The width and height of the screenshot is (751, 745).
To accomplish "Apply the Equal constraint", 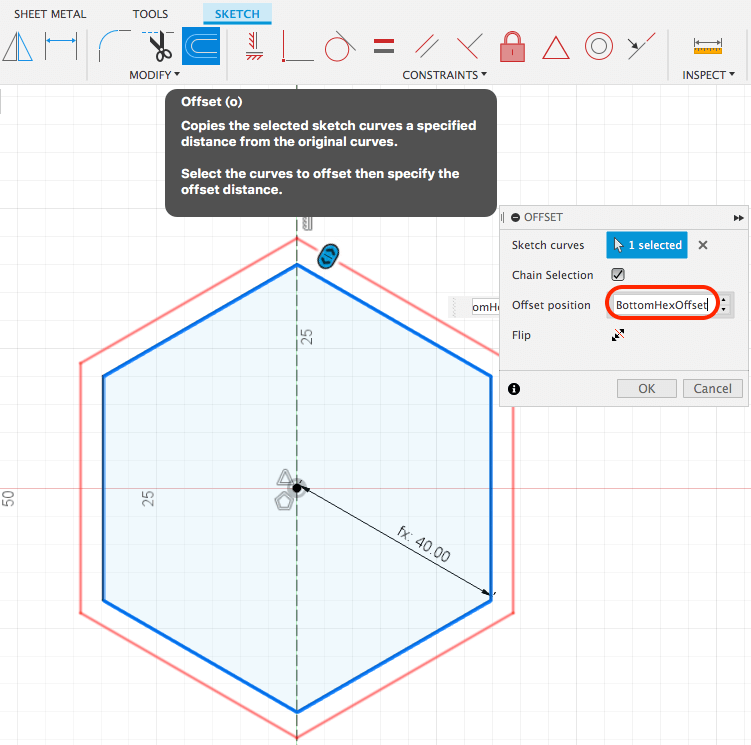I will (384, 46).
